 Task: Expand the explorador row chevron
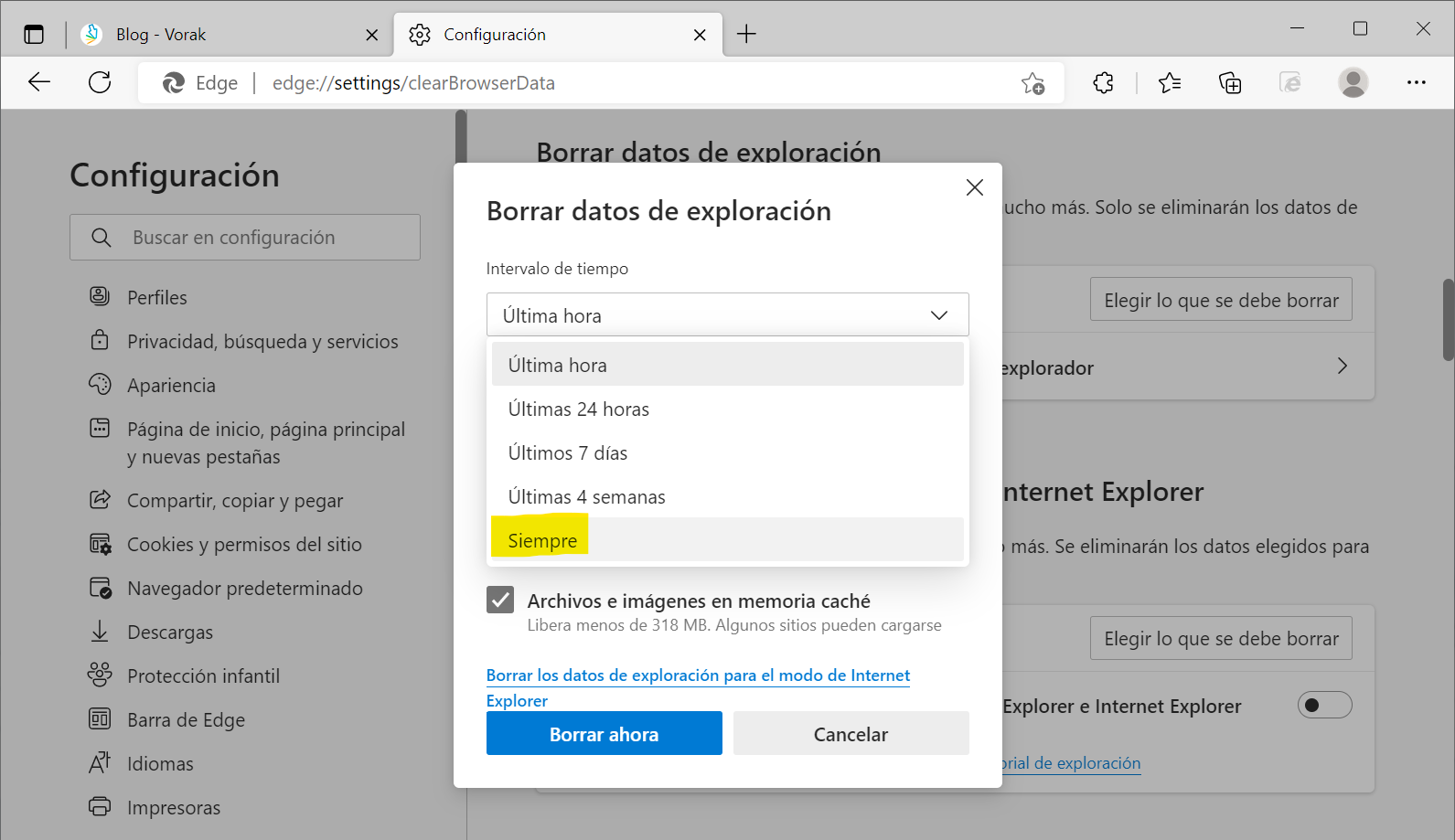pos(1342,366)
